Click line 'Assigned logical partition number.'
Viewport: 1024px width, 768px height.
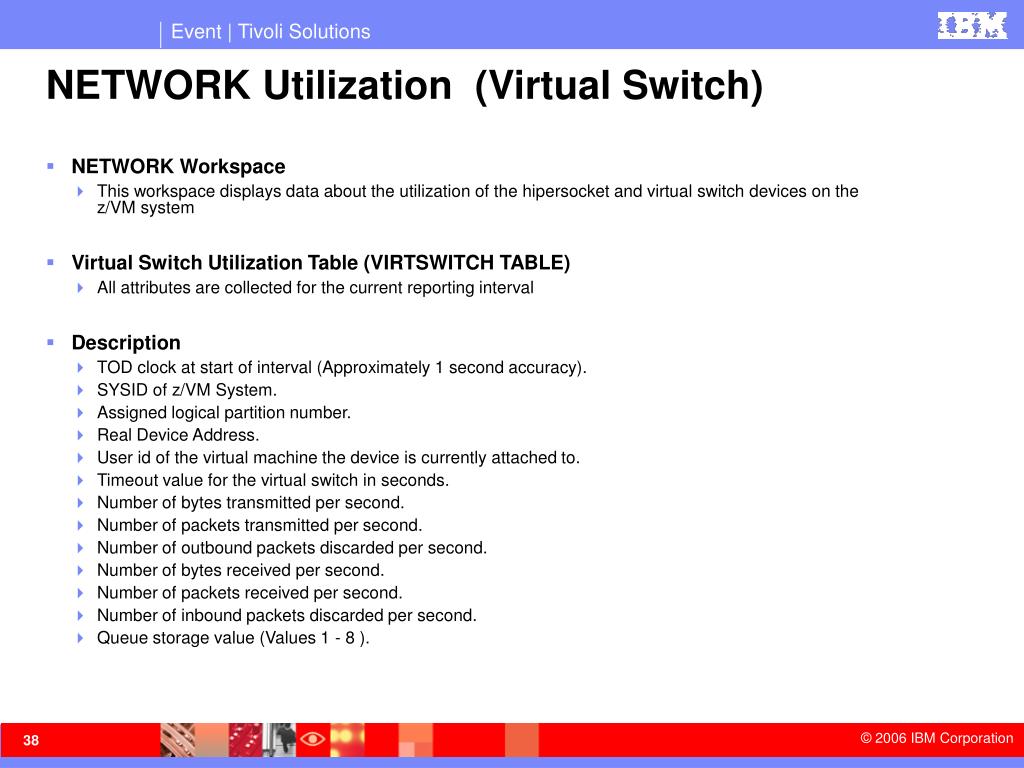[x=224, y=413]
